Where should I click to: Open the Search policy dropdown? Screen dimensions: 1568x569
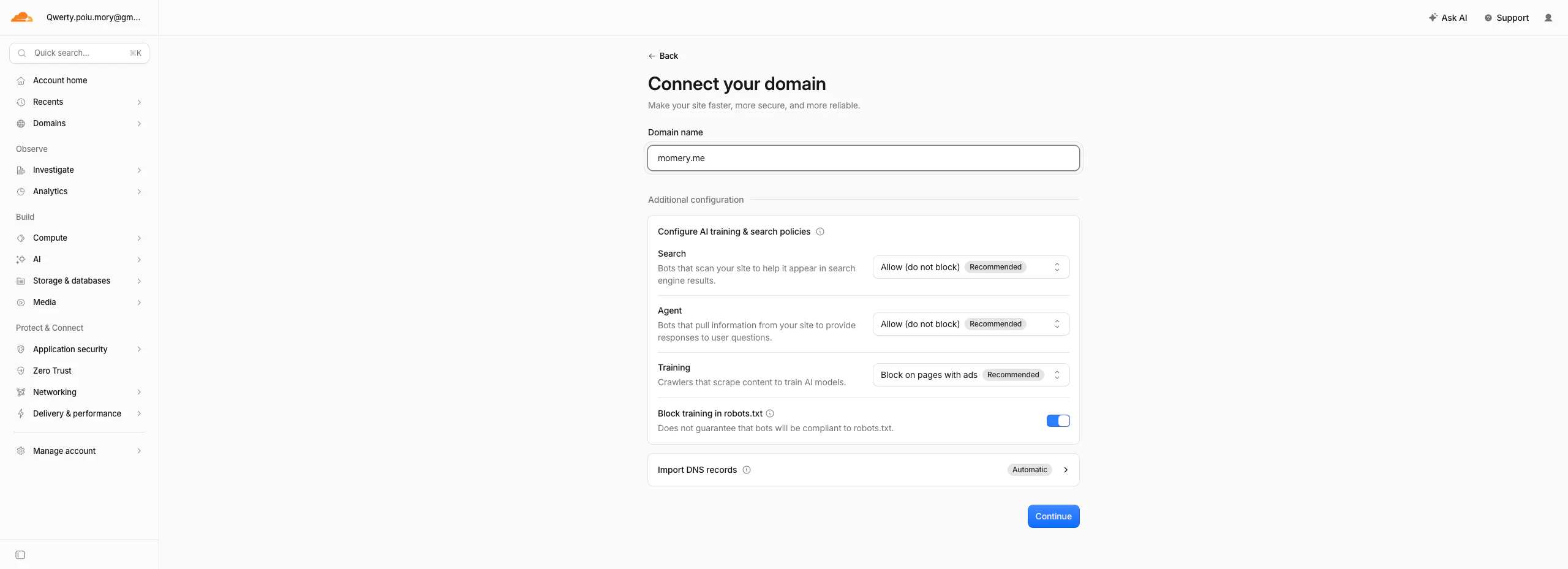tap(971, 267)
